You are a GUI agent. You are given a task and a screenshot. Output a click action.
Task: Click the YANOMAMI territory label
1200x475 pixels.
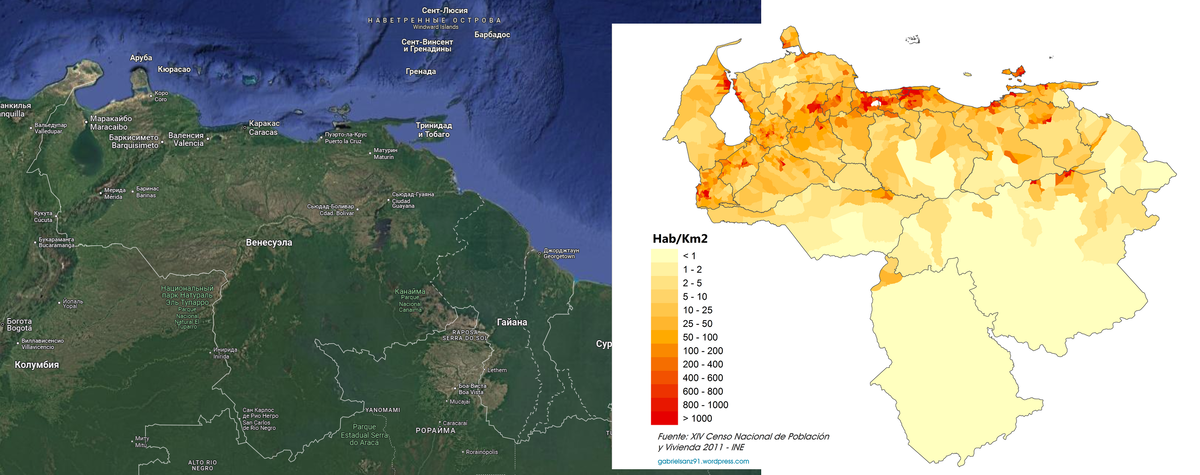[x=382, y=410]
